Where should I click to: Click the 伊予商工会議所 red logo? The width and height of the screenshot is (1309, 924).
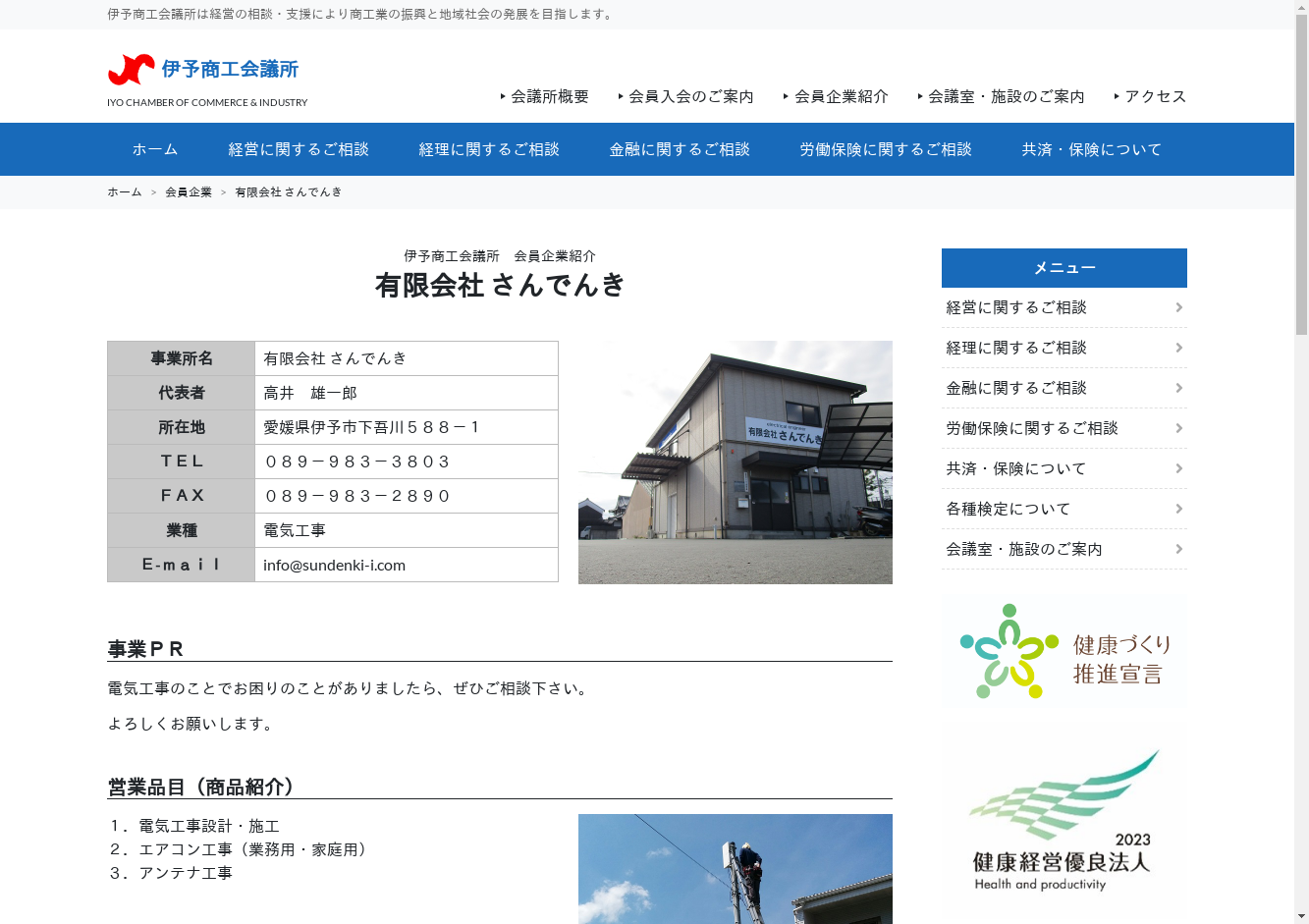(132, 70)
